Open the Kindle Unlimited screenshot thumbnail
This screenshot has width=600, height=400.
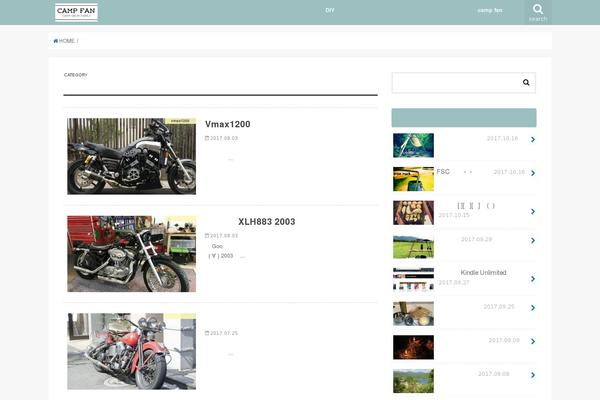(x=413, y=280)
